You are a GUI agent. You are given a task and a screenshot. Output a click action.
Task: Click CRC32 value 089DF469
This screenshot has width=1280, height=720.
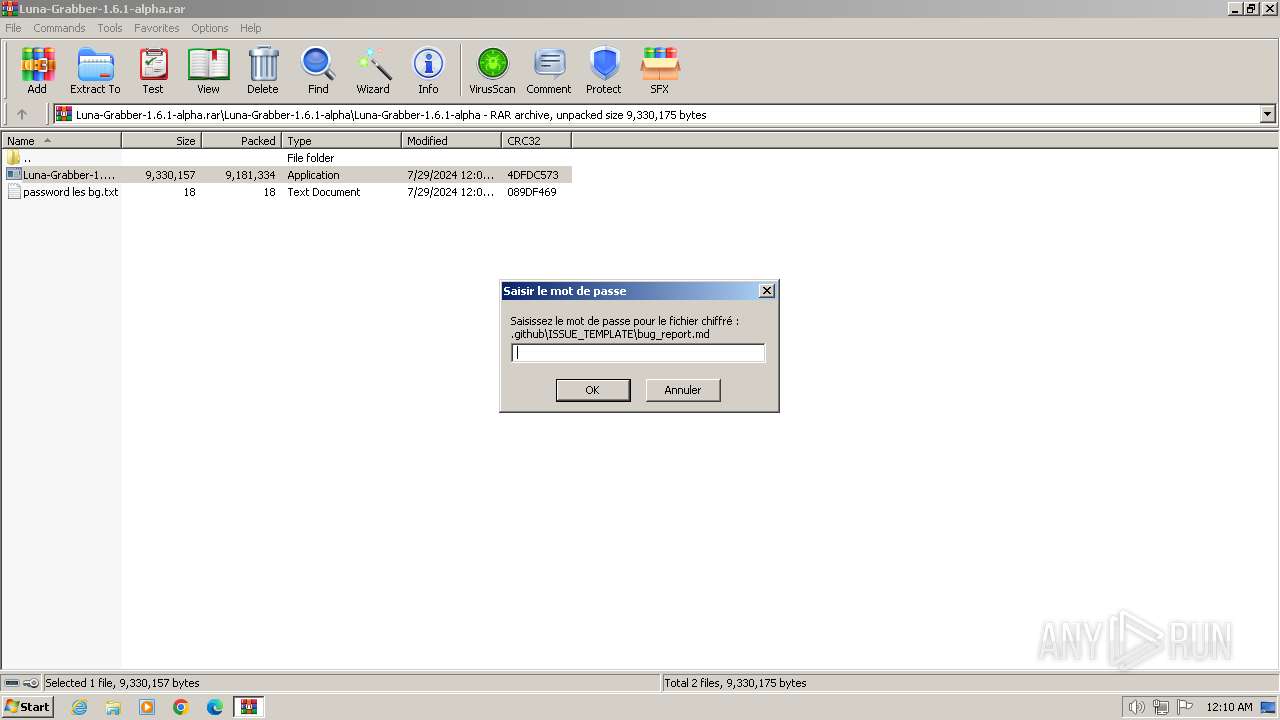532,192
